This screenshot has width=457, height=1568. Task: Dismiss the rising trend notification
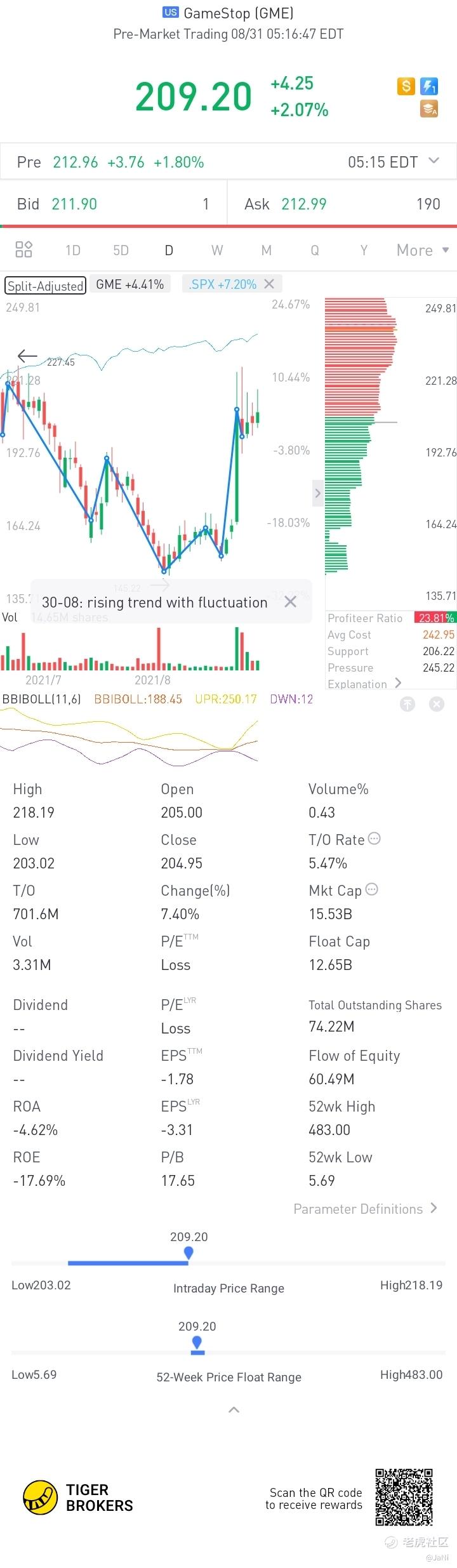290,602
